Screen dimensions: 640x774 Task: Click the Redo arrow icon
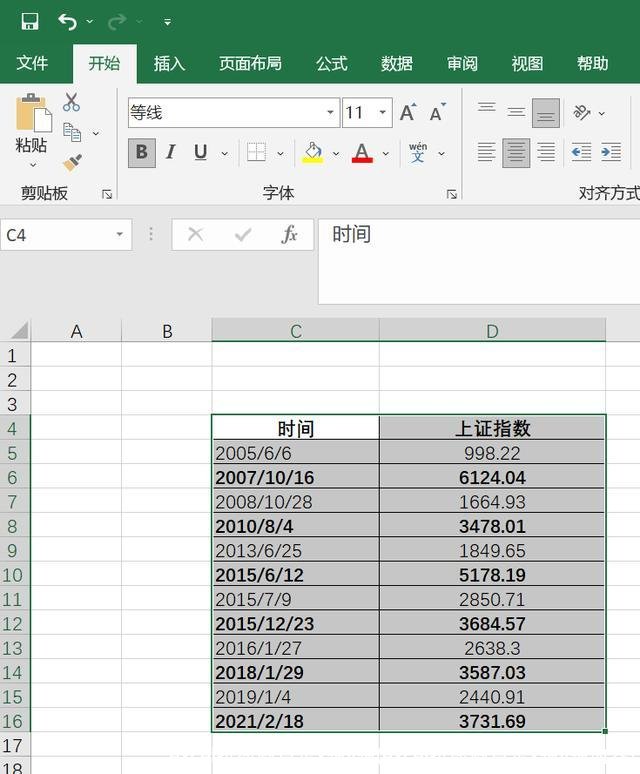click(117, 21)
